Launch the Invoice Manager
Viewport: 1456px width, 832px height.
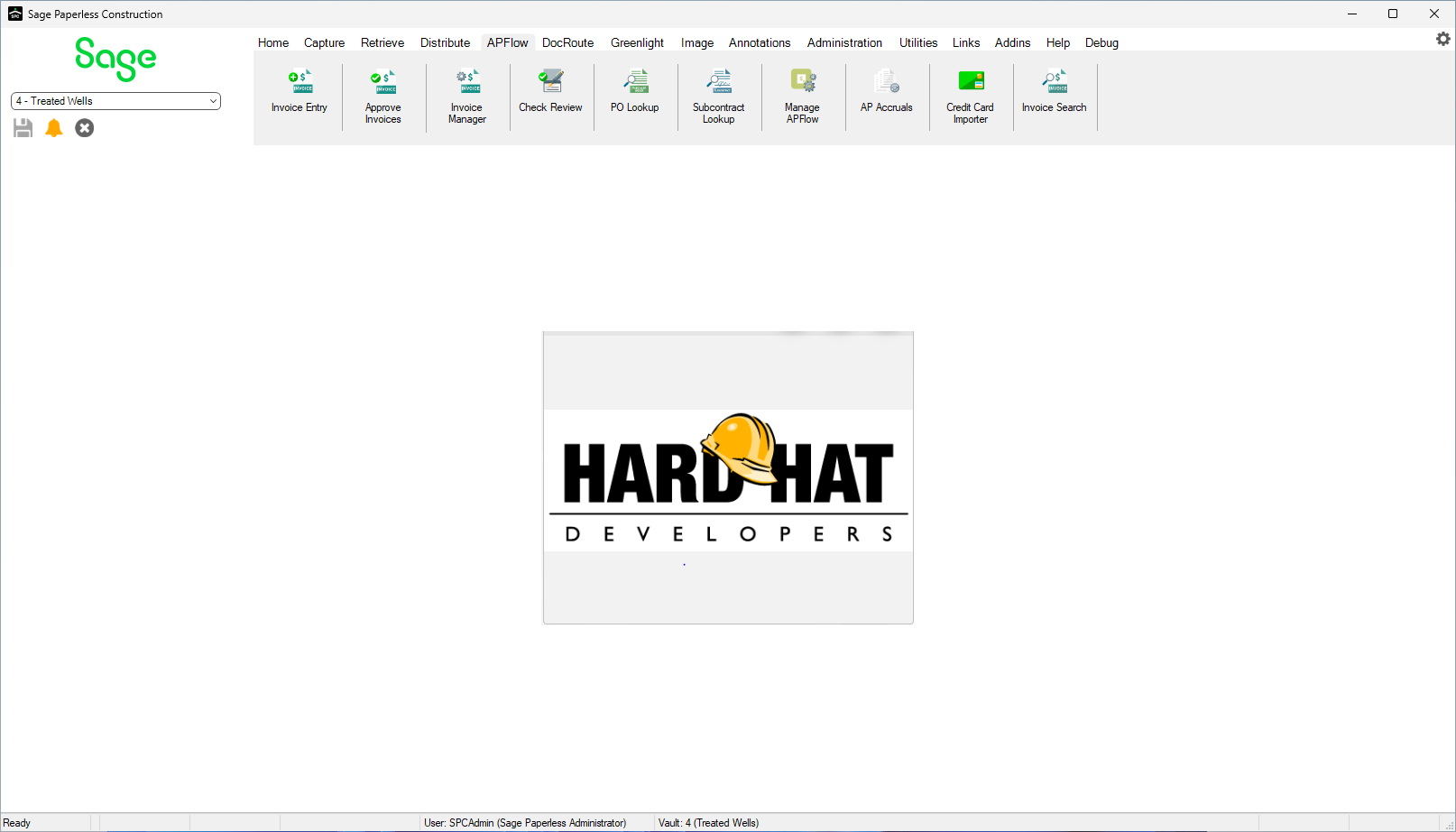point(467,96)
